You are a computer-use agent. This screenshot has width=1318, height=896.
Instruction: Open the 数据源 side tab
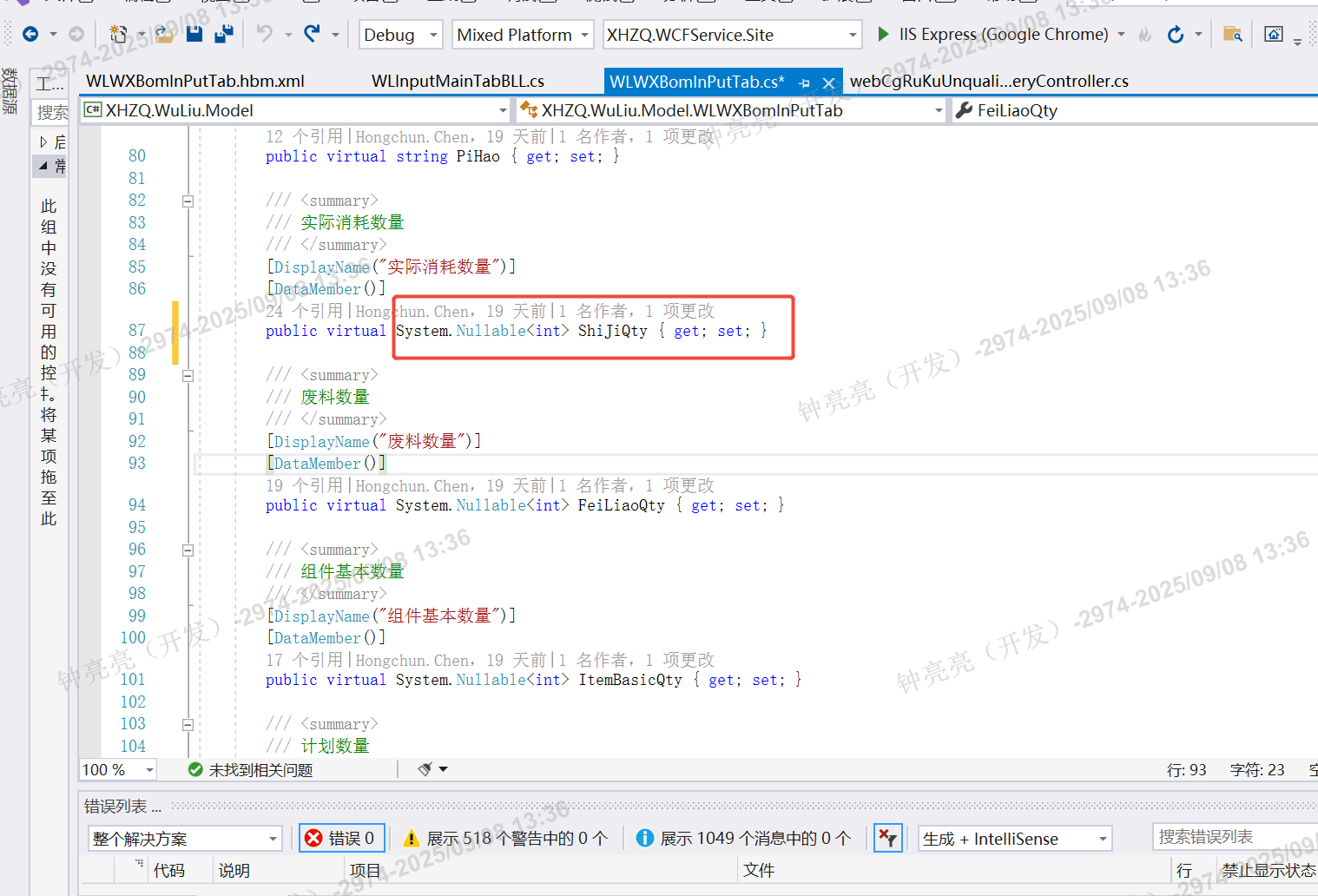[x=10, y=91]
